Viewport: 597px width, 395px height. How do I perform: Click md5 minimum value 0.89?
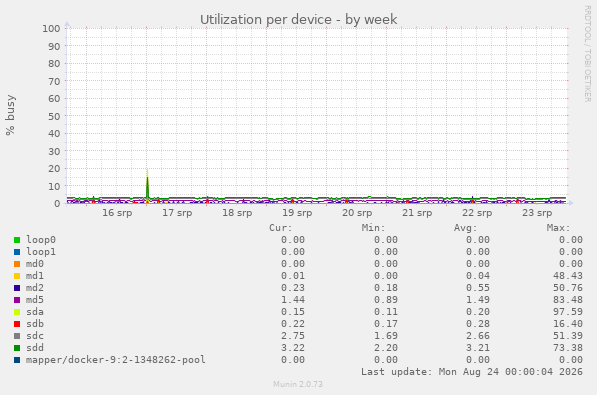(386, 300)
